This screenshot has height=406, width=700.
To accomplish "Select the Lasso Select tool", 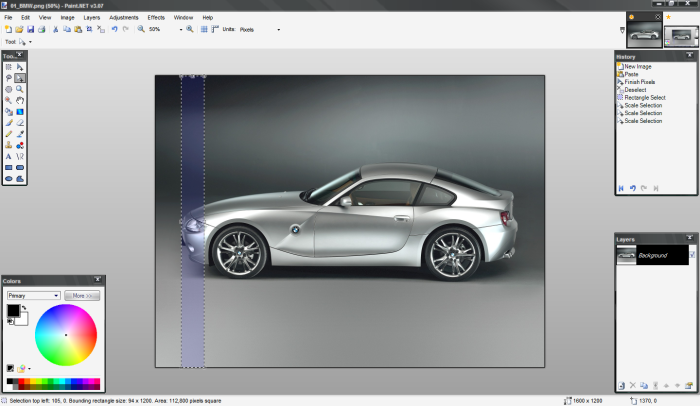I will (9, 77).
